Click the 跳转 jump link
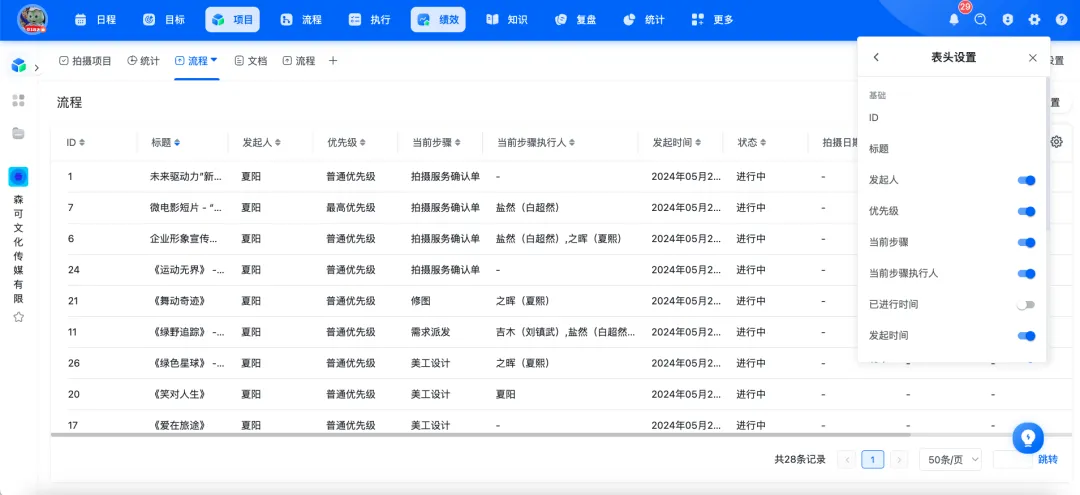The image size is (1080, 495). coord(1048,459)
